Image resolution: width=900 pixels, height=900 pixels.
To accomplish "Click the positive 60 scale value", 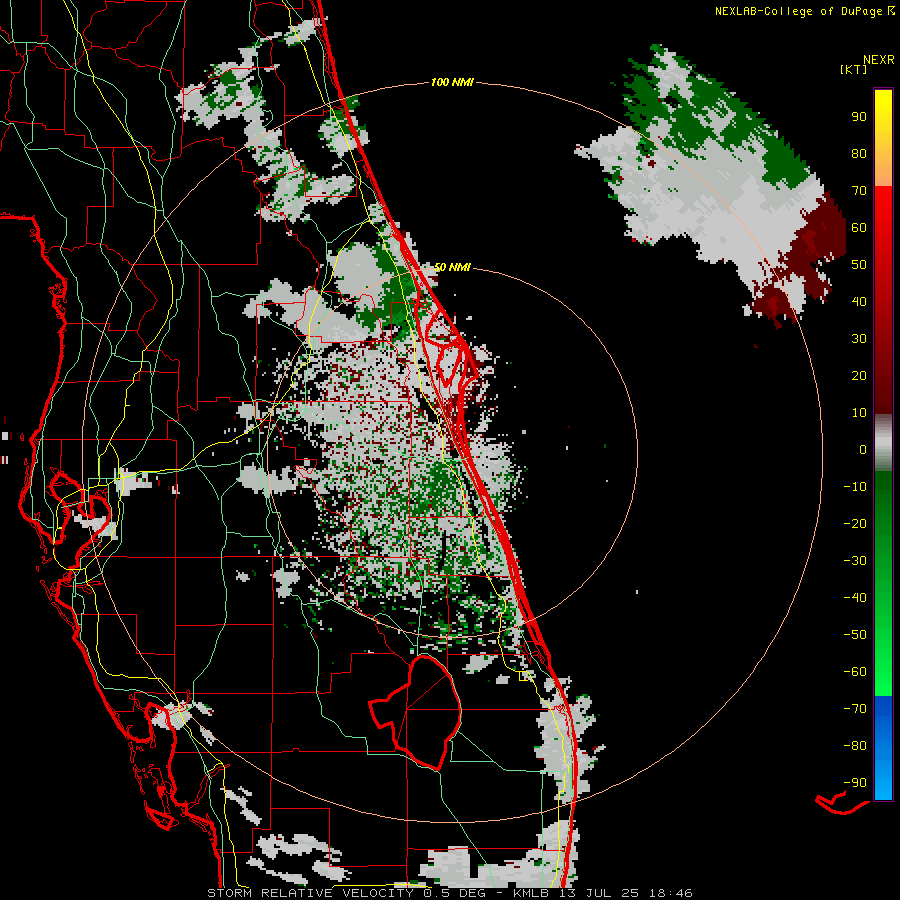I will [859, 227].
